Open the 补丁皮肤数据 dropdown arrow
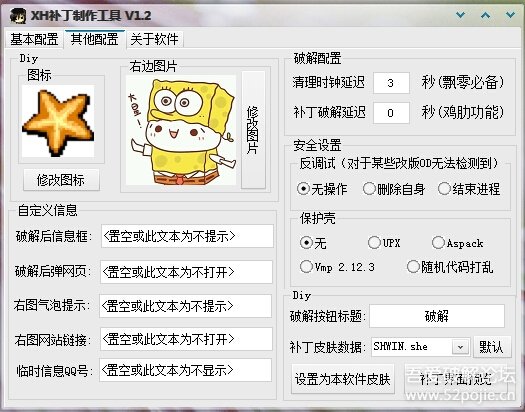Image resolution: width=525 pixels, height=412 pixels. point(460,347)
